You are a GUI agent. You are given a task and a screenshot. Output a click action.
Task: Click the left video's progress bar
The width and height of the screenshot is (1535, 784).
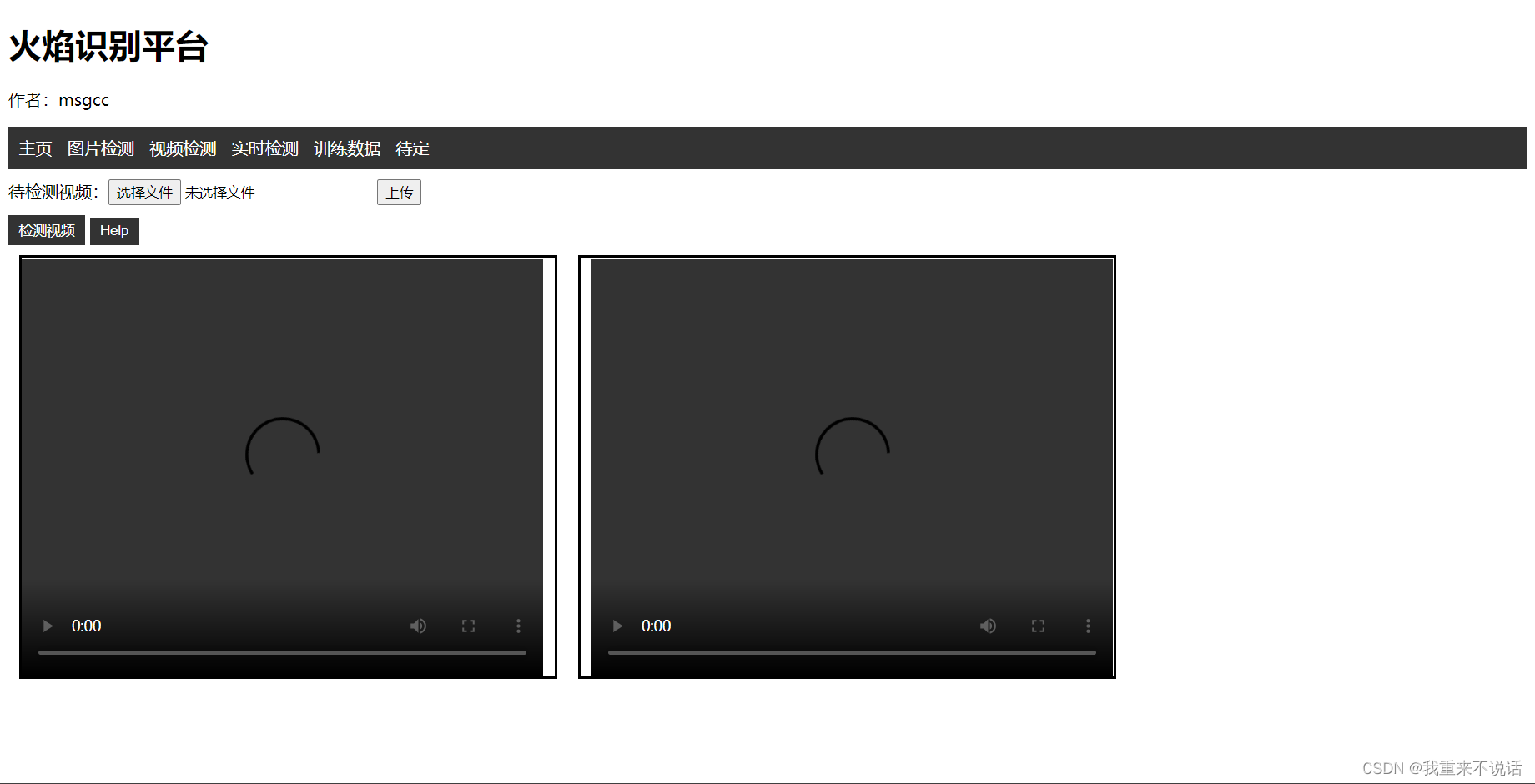pyautogui.click(x=282, y=652)
